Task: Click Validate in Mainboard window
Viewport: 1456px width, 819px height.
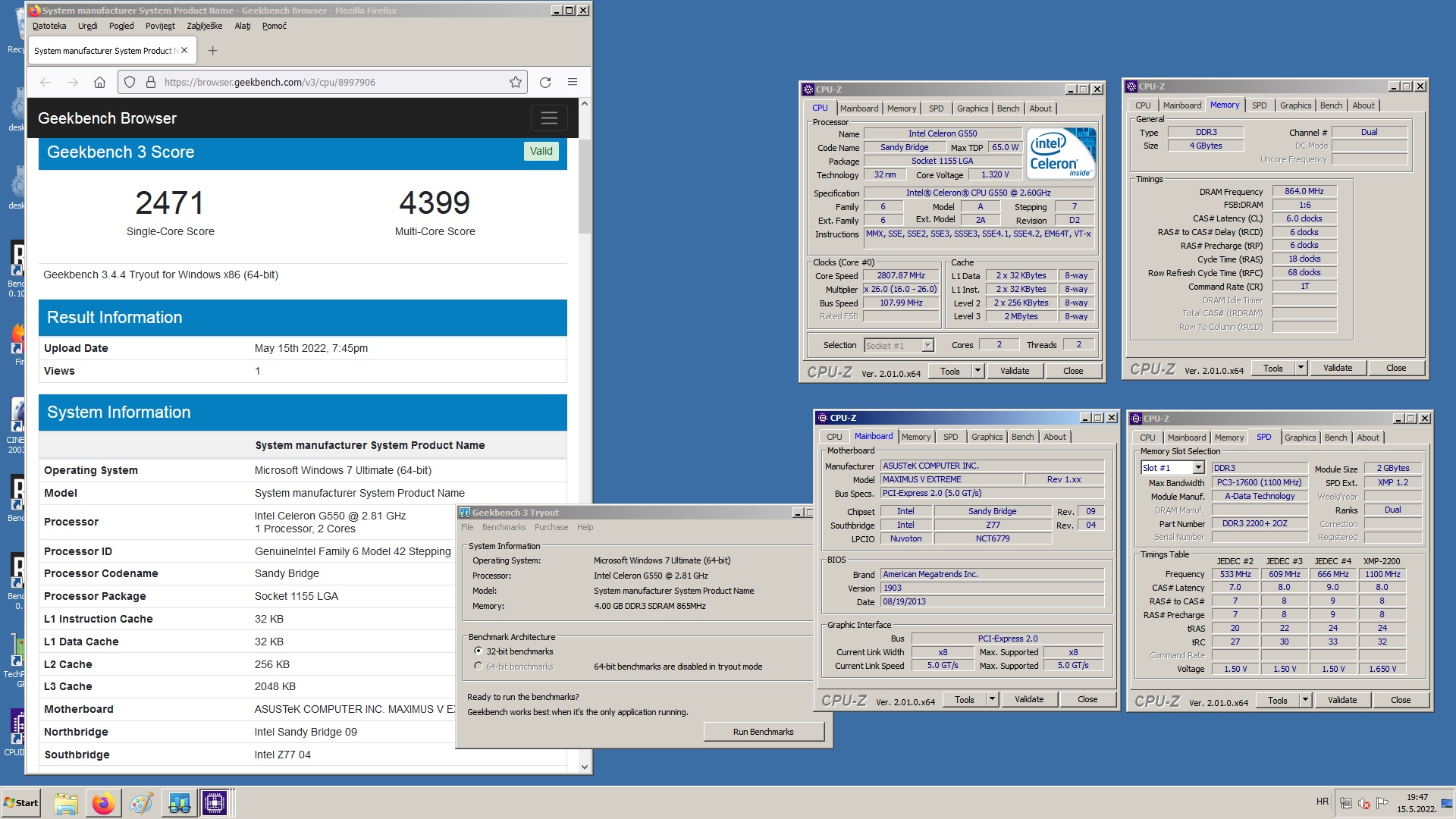Action: 1029,699
